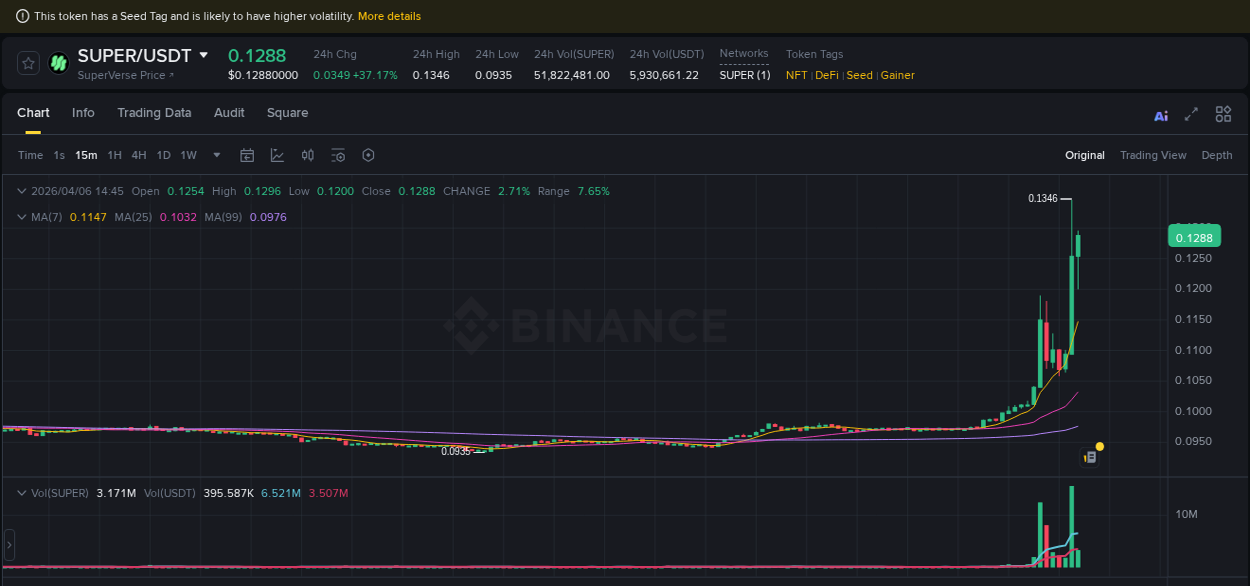The height and width of the screenshot is (586, 1250).
Task: Open the Trading Data tab
Action: pyautogui.click(x=154, y=113)
